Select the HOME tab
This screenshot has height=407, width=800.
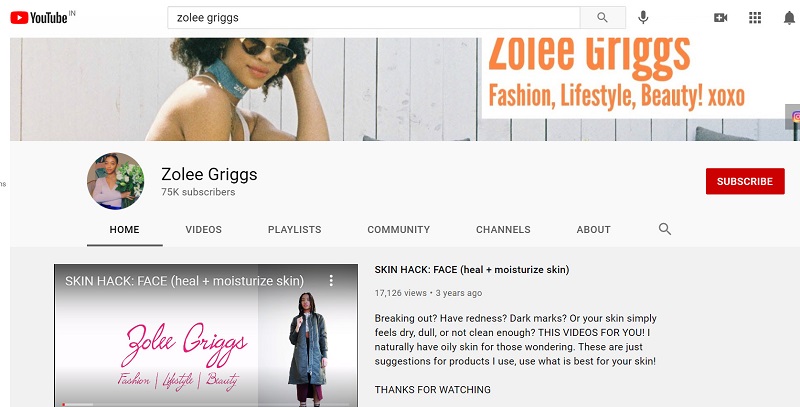pyautogui.click(x=124, y=230)
